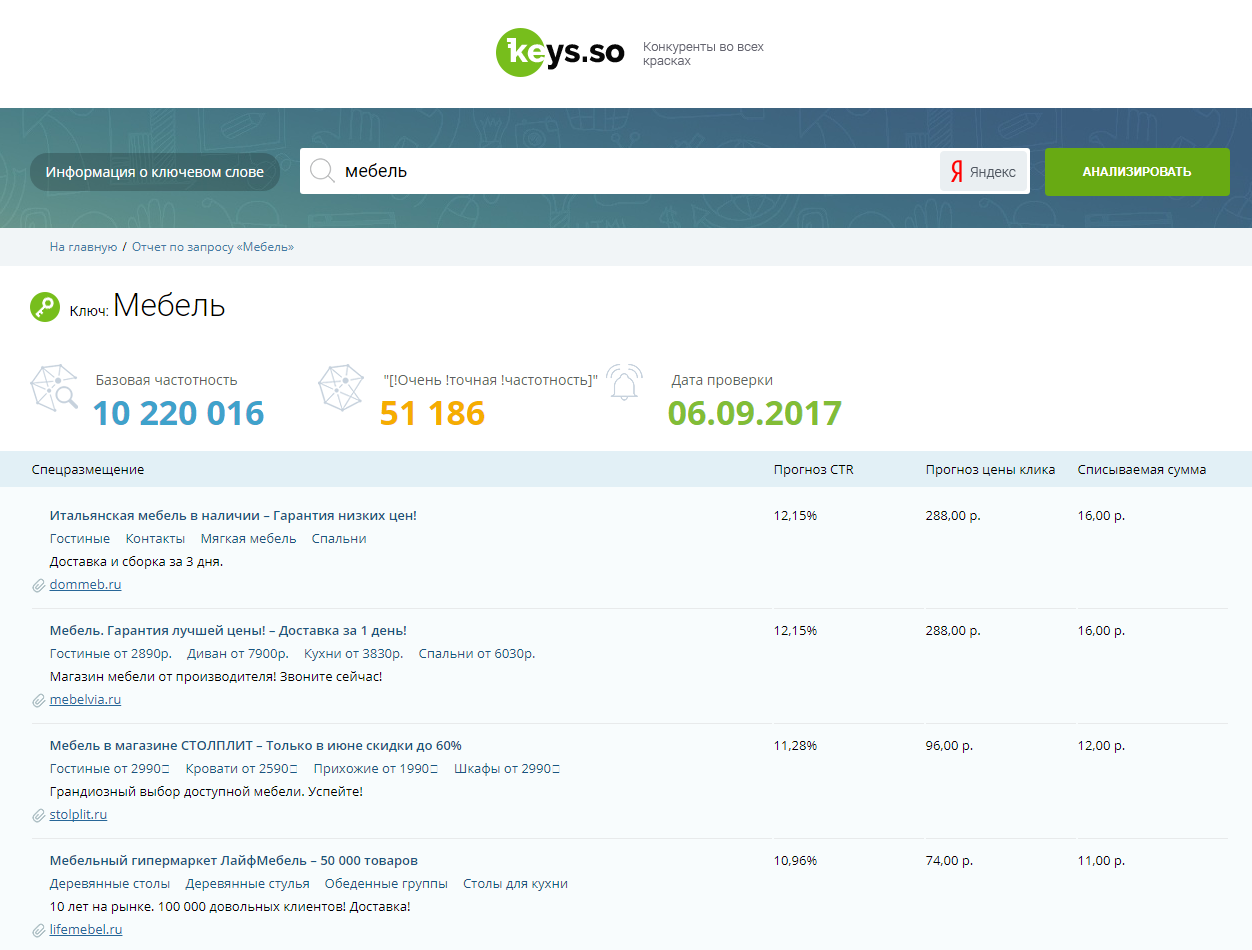The width and height of the screenshot is (1252, 950).
Task: Open the mebelvia.ru link
Action: click(85, 700)
